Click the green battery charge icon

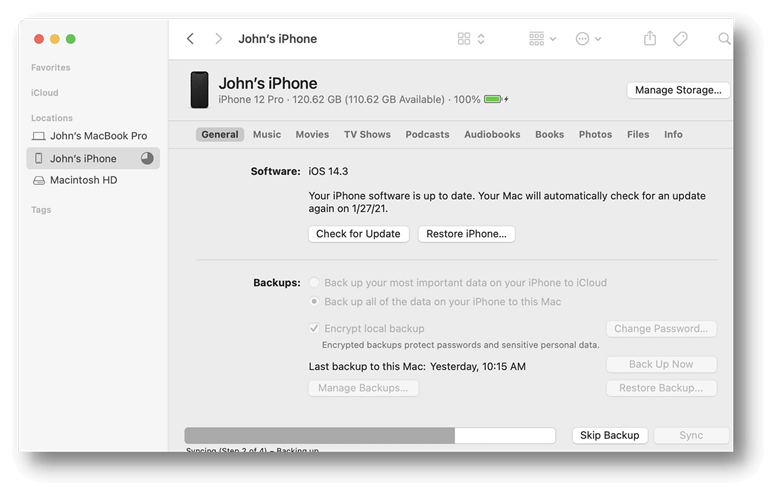click(493, 99)
